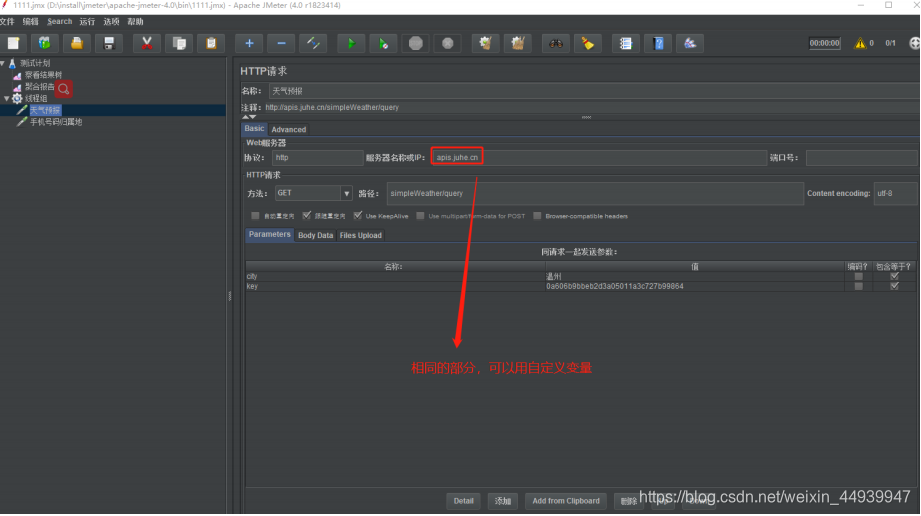Click Start no pauses icon

click(383, 43)
